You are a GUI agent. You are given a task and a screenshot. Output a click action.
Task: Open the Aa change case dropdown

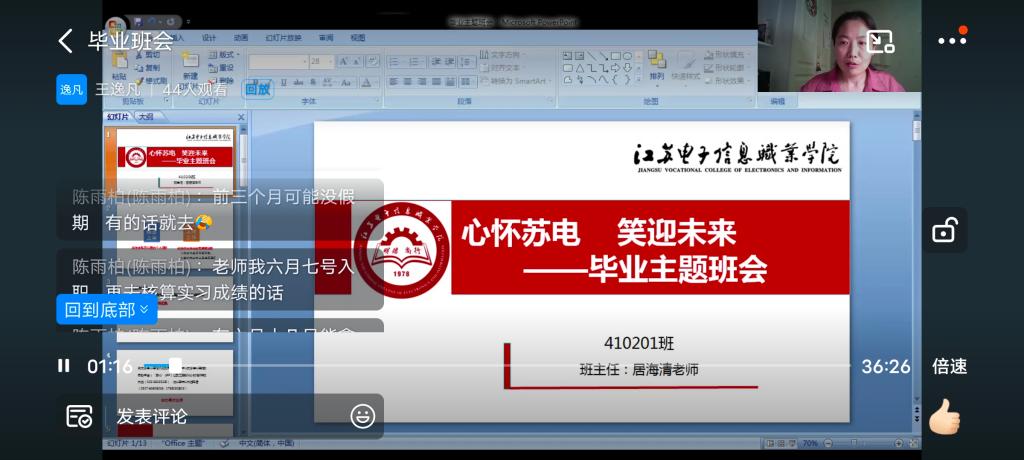347,82
